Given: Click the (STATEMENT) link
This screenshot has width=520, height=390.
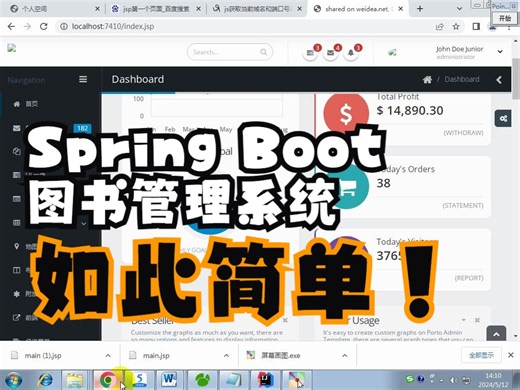Looking at the screenshot, I should pos(463,206).
